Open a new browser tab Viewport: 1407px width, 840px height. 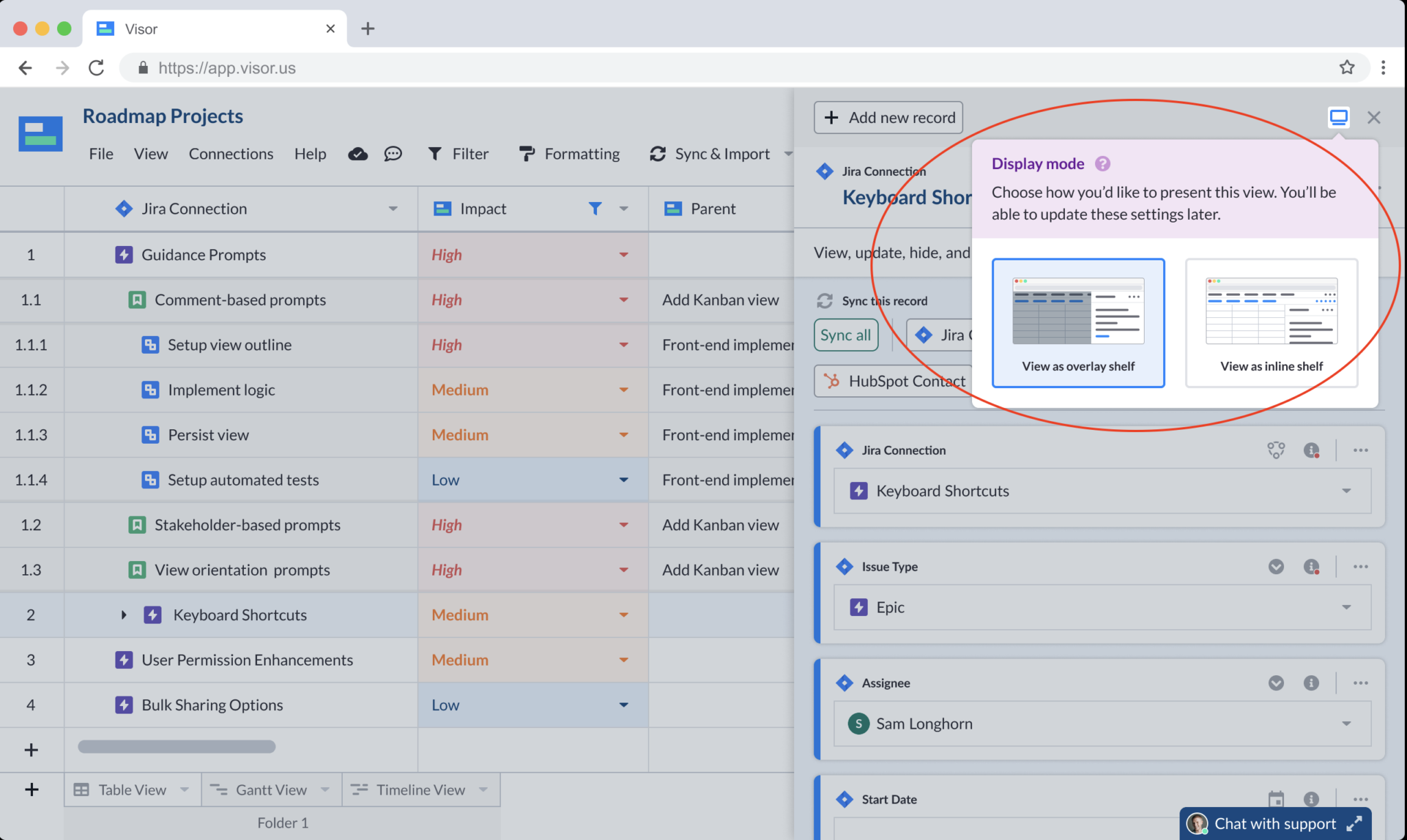pyautogui.click(x=368, y=28)
